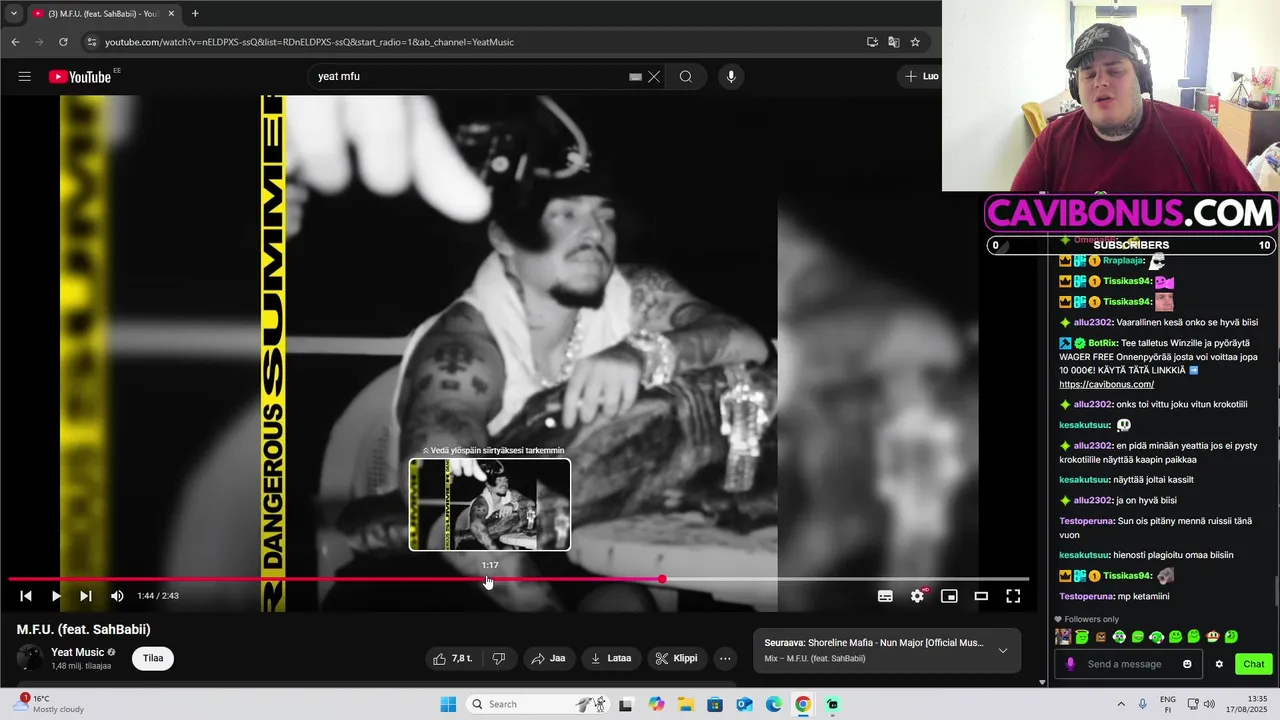The image size is (1280, 720).
Task: Go back in browser history
Action: [15, 42]
